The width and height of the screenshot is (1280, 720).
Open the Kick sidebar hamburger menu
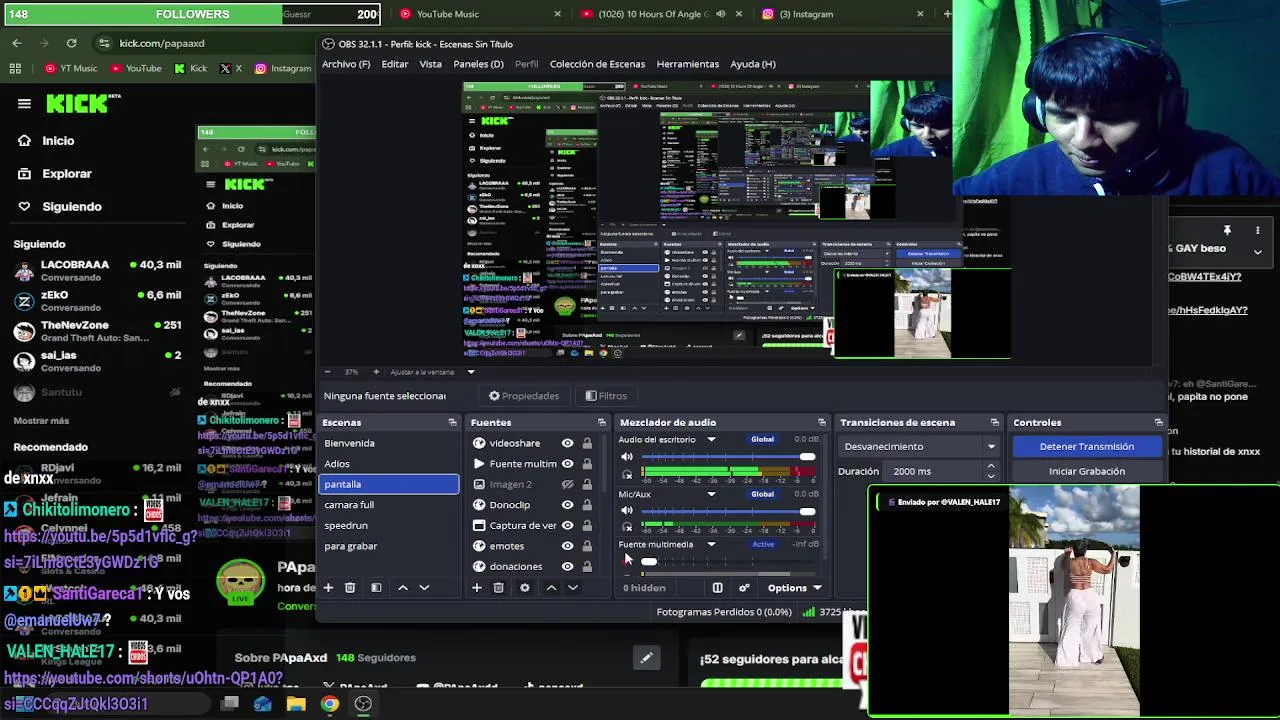pos(24,103)
